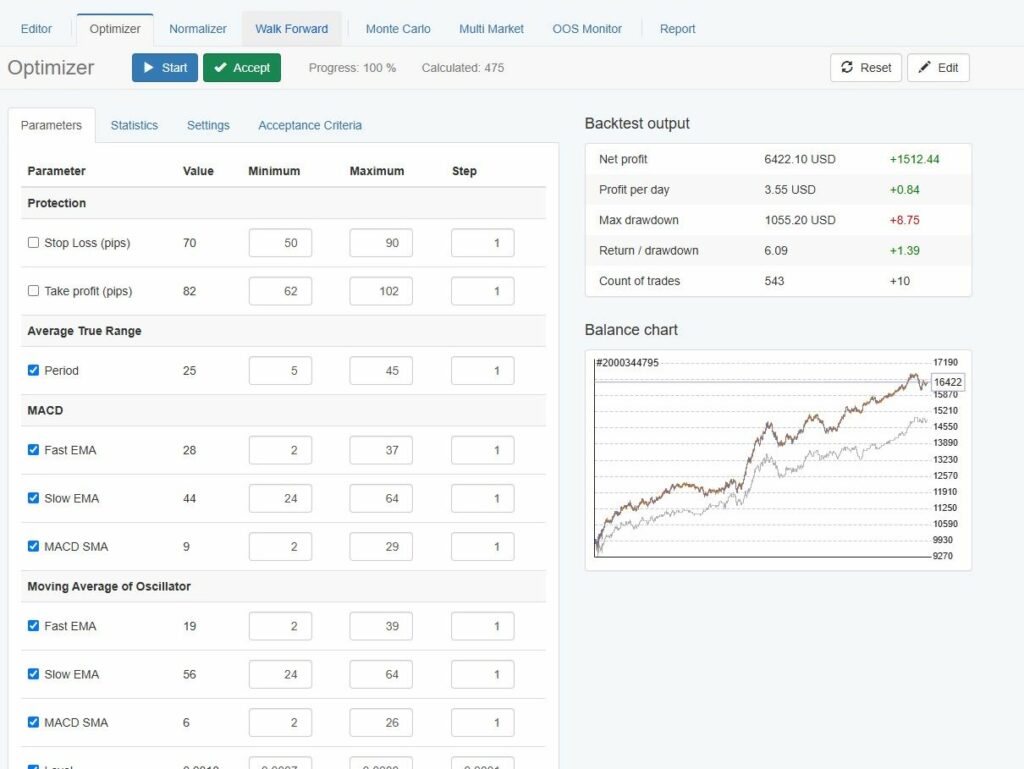Uncheck the MACD Fast EMA parameter
Viewport: 1024px width, 769px height.
[x=32, y=450]
